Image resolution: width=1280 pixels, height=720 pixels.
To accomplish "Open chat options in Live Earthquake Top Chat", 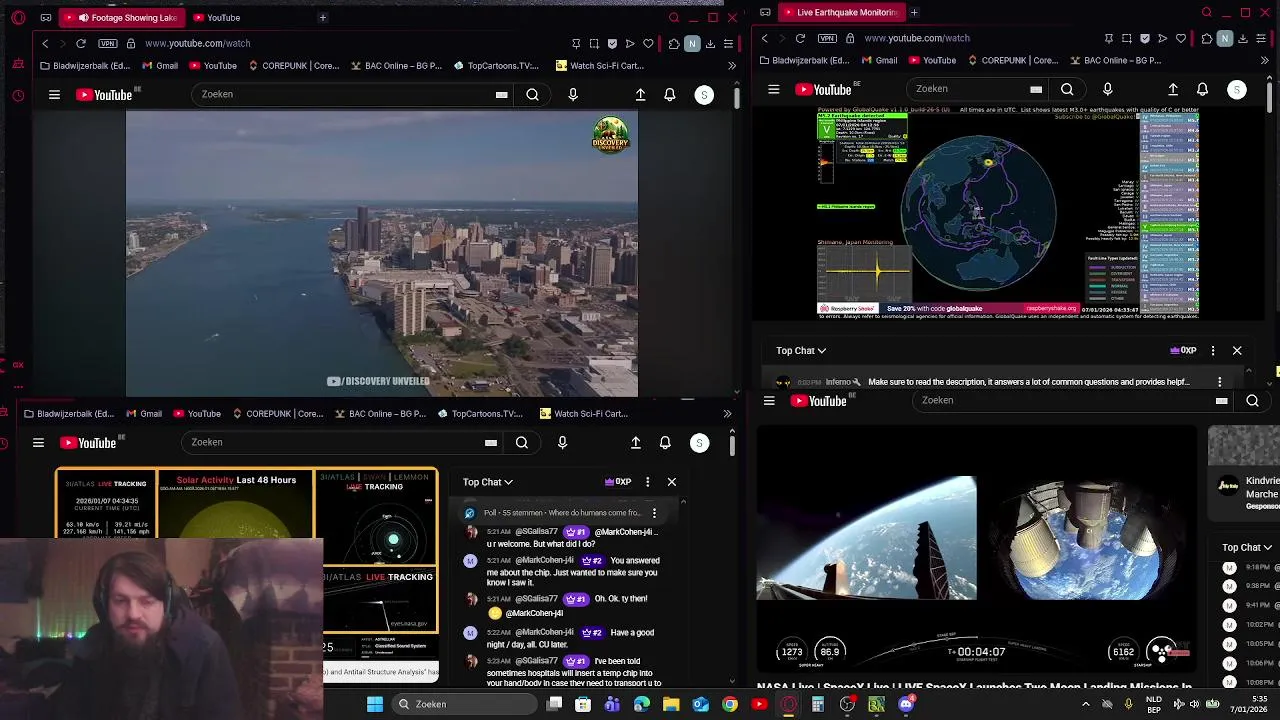I will pos(1213,351).
